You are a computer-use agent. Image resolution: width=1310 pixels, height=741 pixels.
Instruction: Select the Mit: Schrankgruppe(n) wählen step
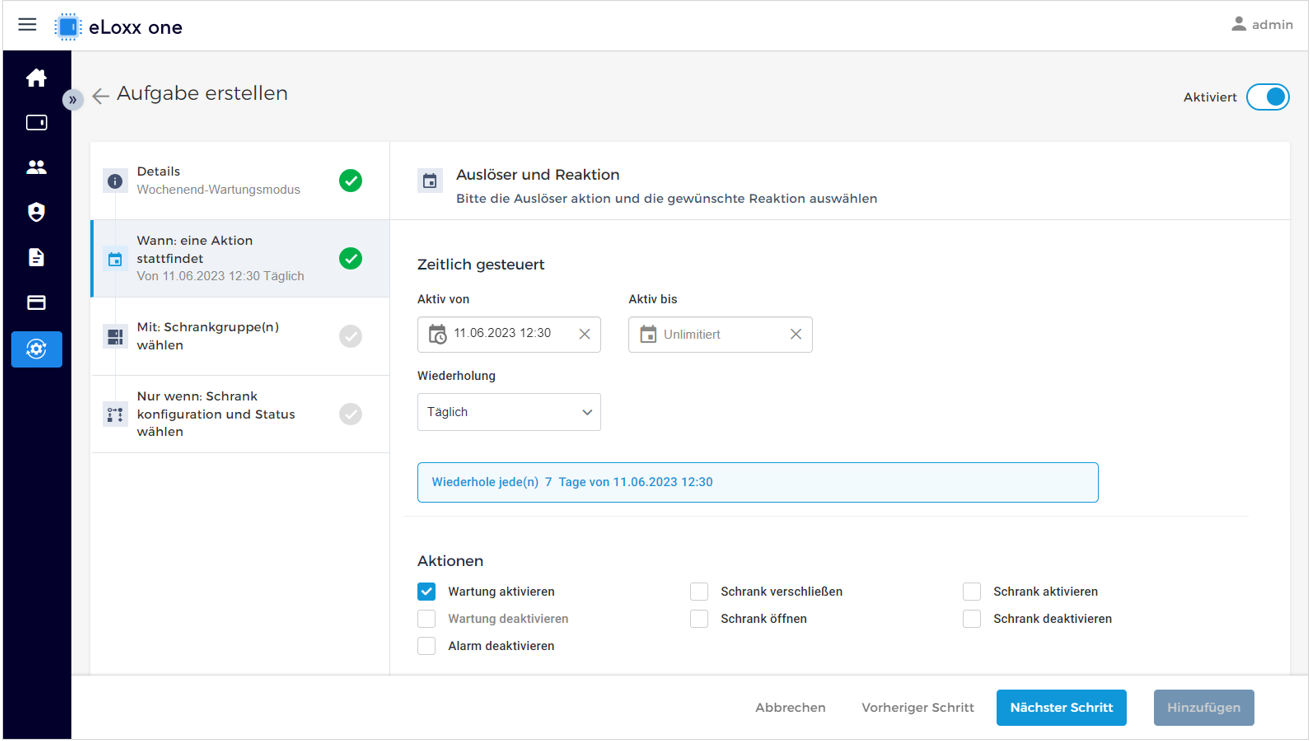tap(240, 336)
